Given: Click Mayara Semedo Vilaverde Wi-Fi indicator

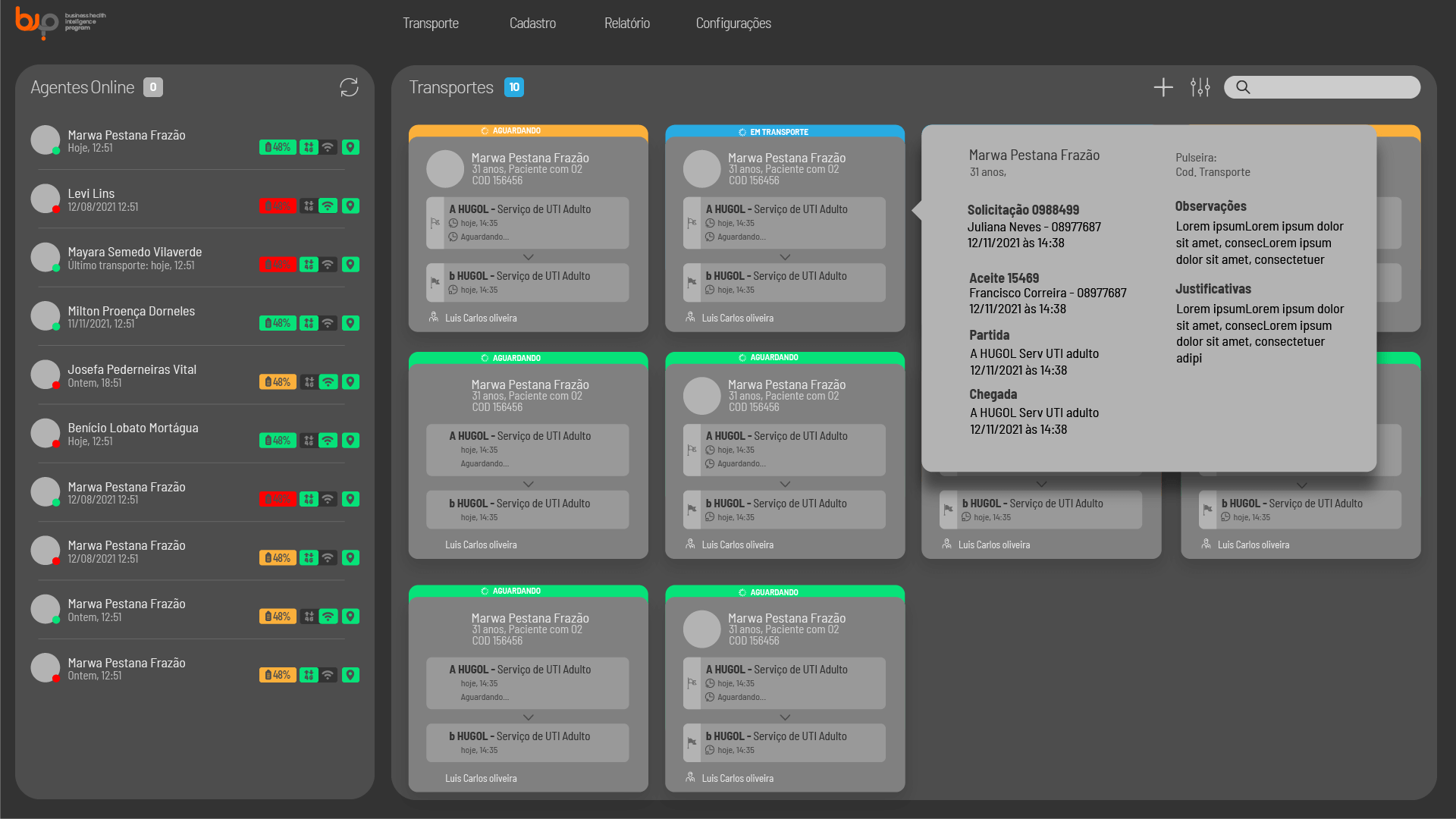Looking at the screenshot, I should coord(328,265).
